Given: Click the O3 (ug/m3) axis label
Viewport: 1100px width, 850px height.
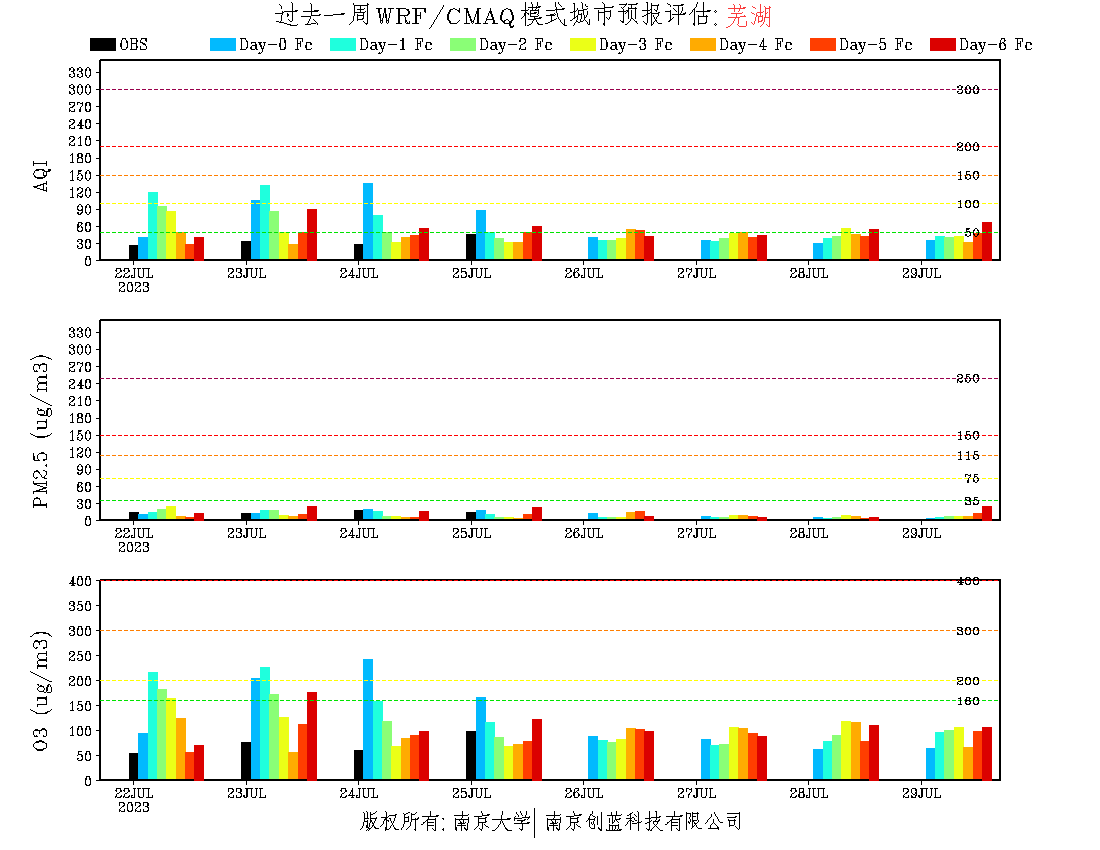Looking at the screenshot, I should pyautogui.click(x=42, y=691).
